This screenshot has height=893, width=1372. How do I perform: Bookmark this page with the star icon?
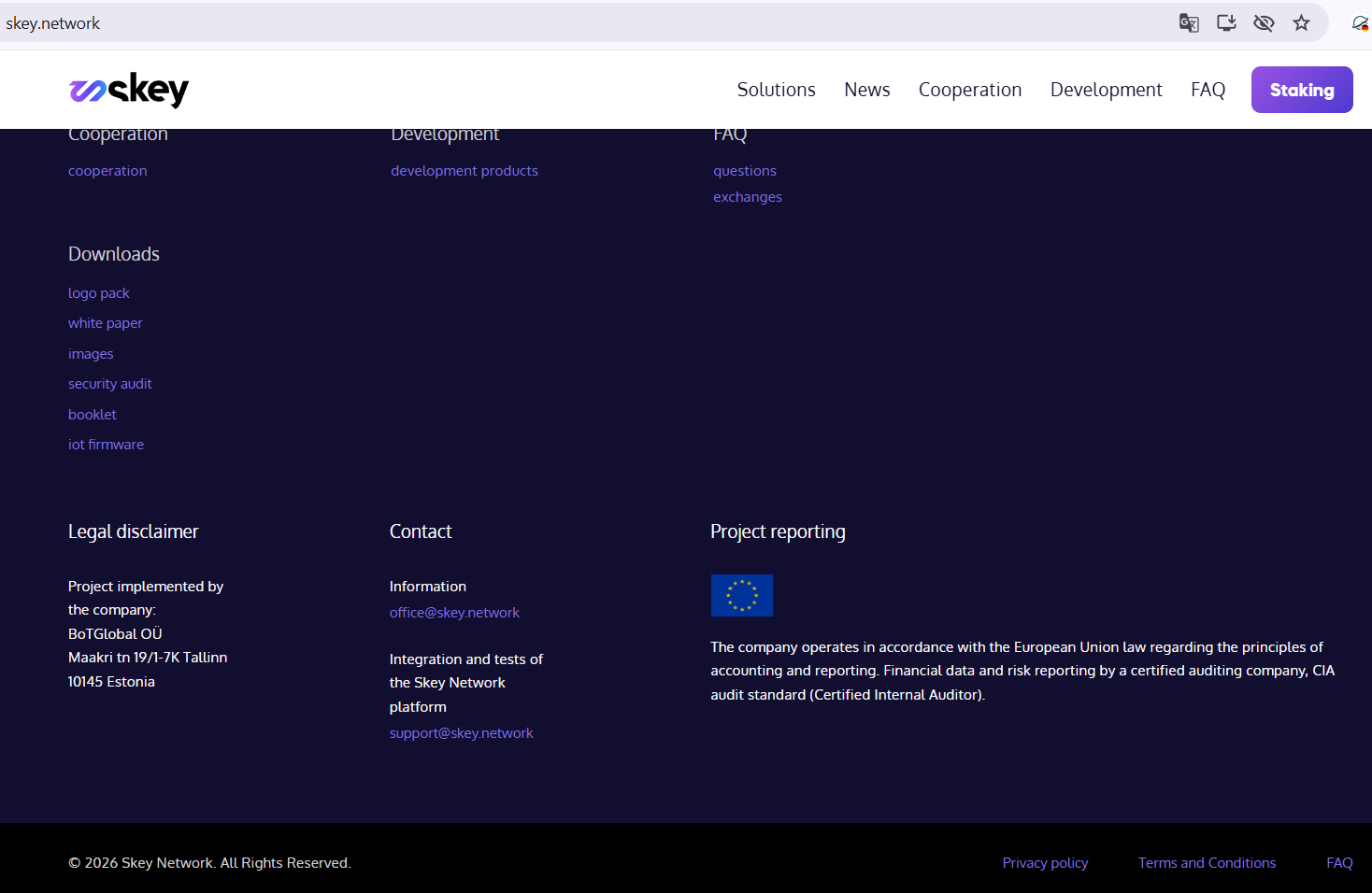coord(1301,23)
